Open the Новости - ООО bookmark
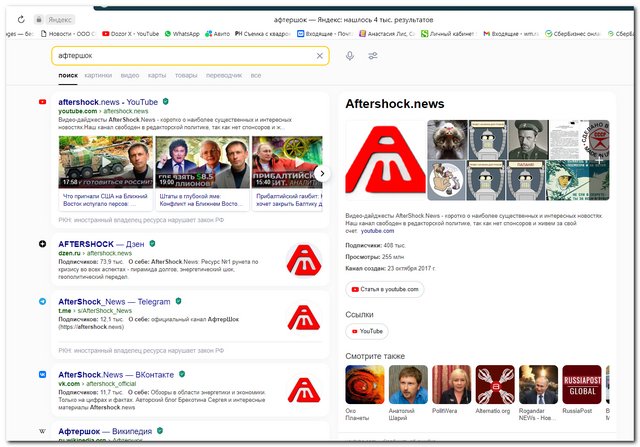The height and width of the screenshot is (447, 640). [x=68, y=34]
